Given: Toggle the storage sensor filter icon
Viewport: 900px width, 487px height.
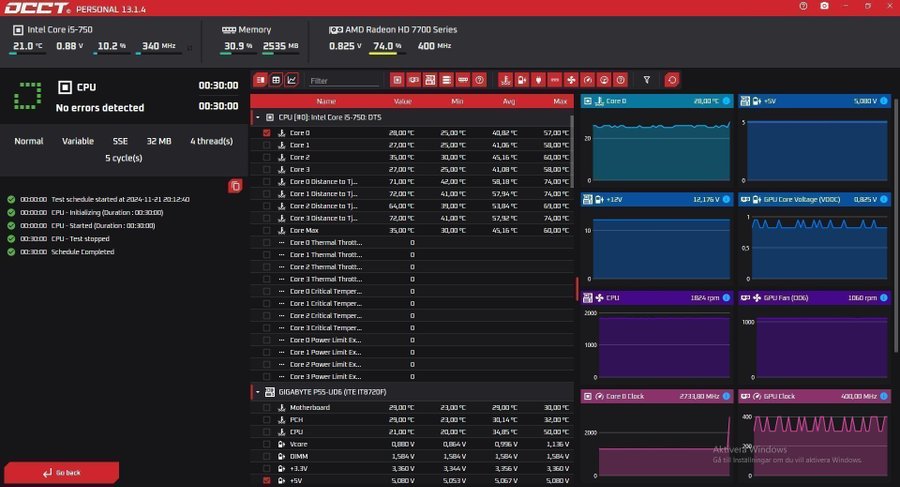Looking at the screenshot, I should click(x=446, y=80).
